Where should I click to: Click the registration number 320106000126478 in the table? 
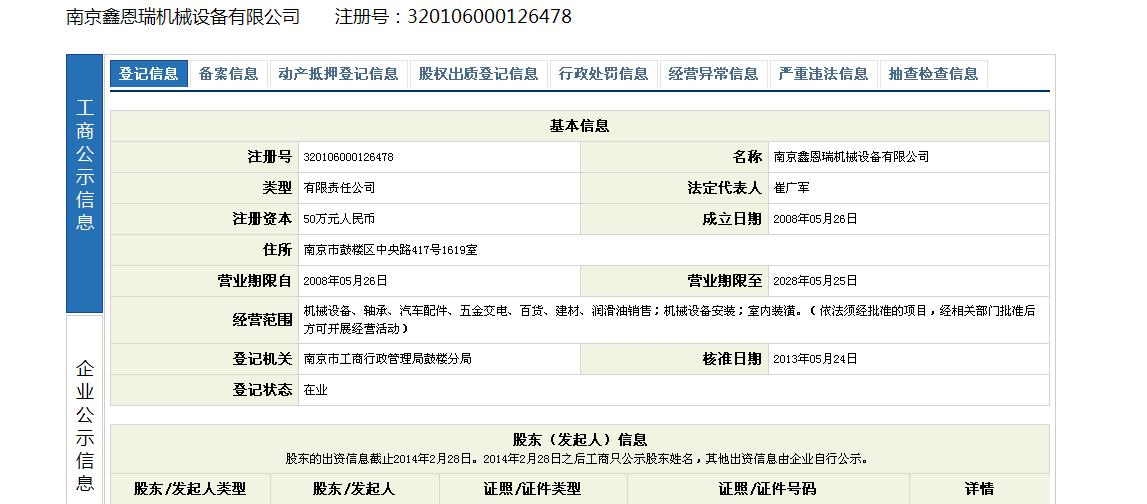coord(348,157)
